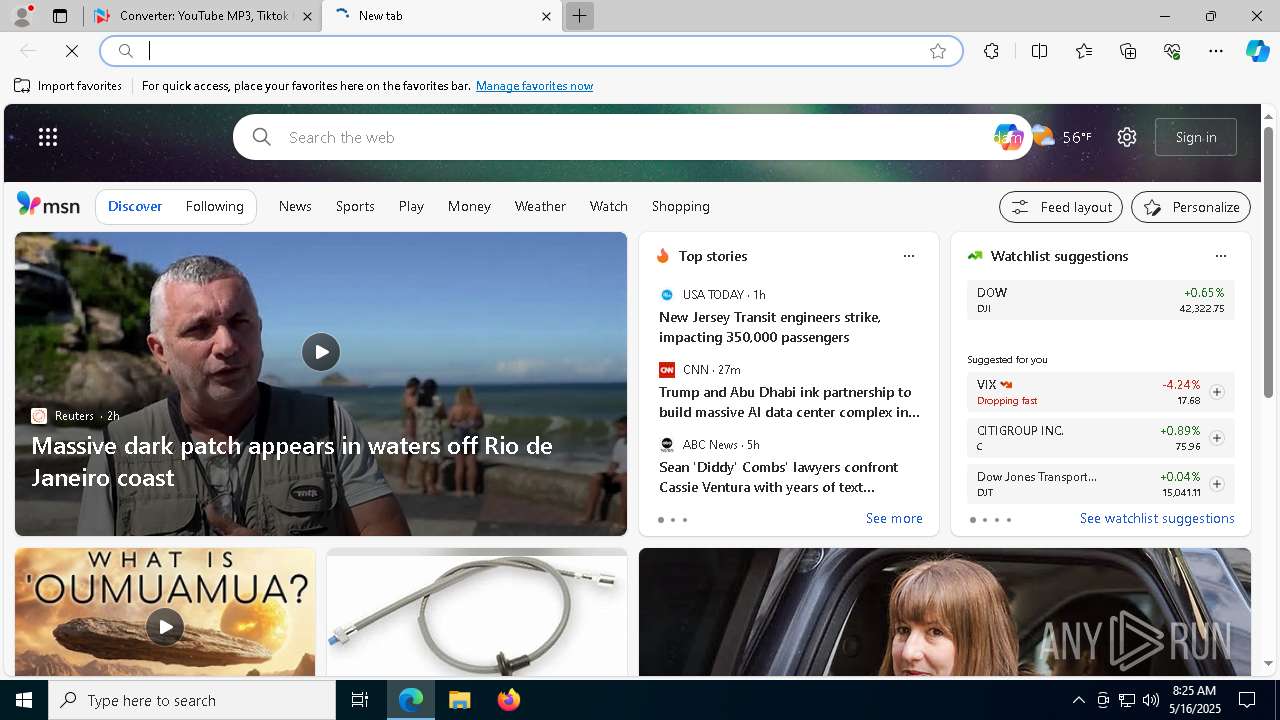Image resolution: width=1280 pixels, height=720 pixels.
Task: Open the Manage favorites now link
Action: [534, 86]
